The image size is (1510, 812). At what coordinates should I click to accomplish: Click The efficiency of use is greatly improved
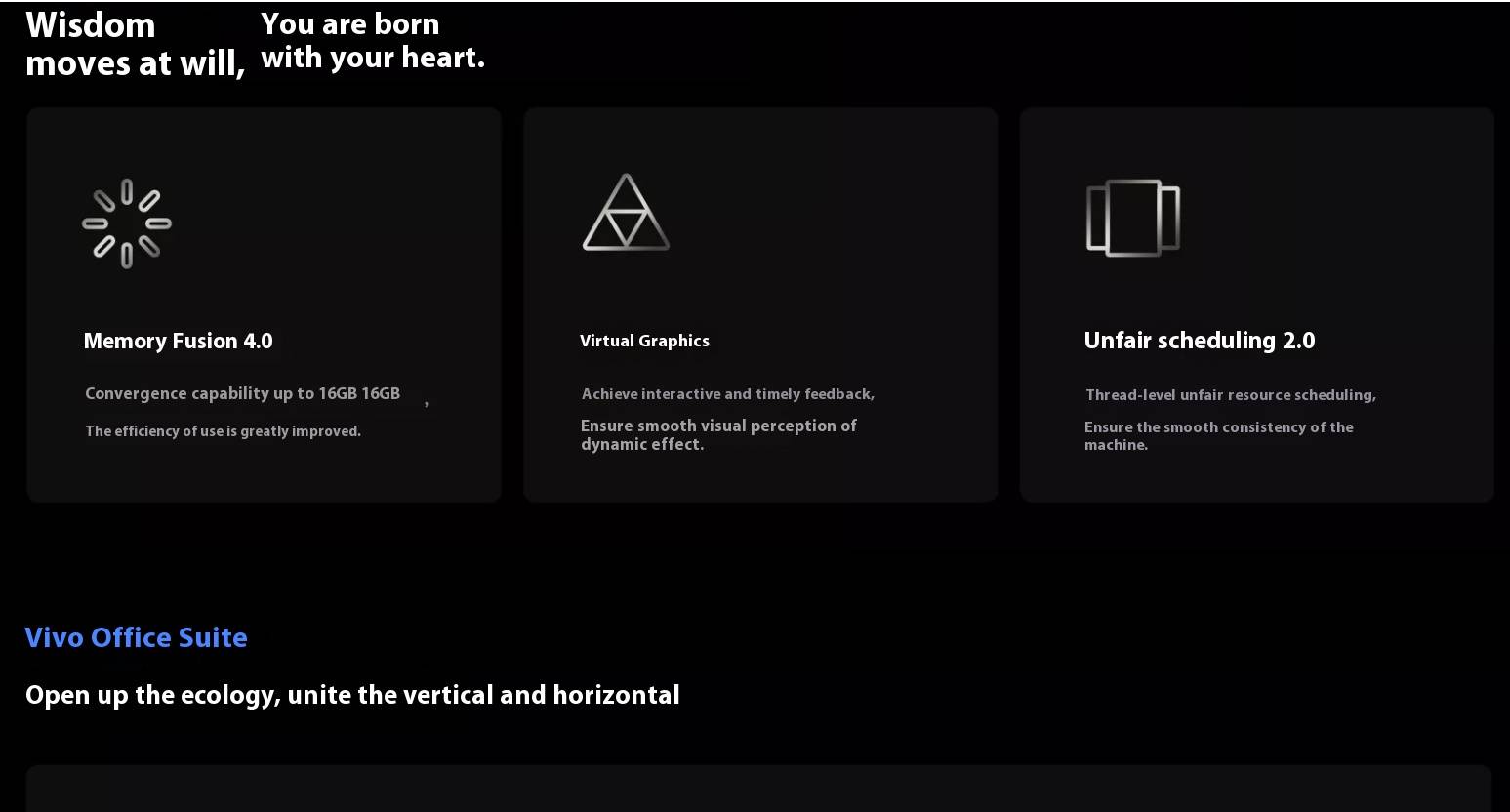click(224, 431)
